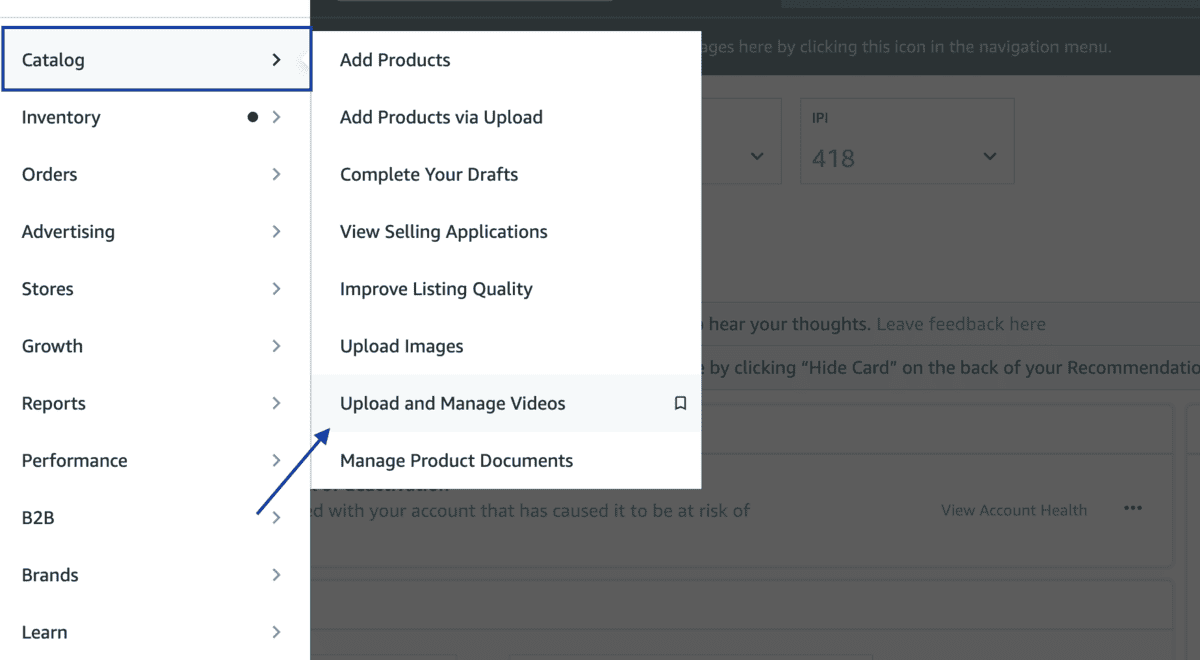Open the Catalog menu

click(156, 60)
